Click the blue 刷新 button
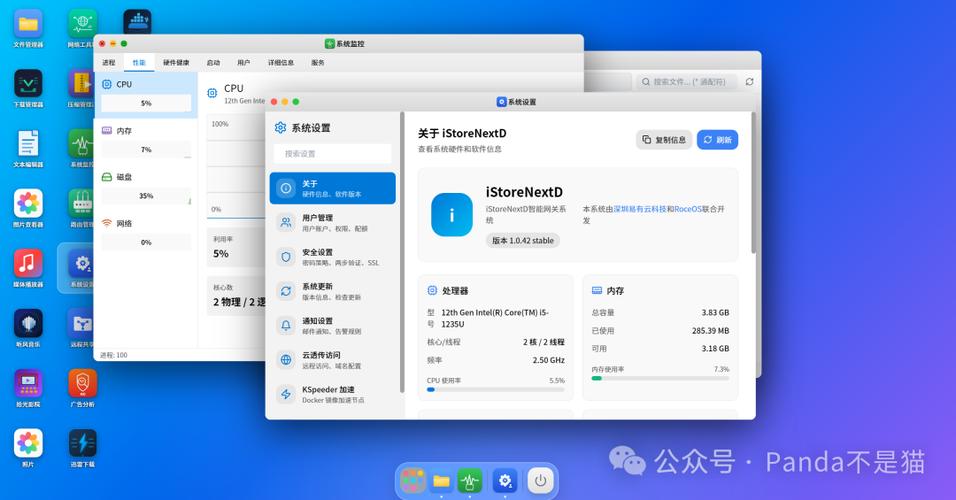This screenshot has width=956, height=500. click(718, 140)
